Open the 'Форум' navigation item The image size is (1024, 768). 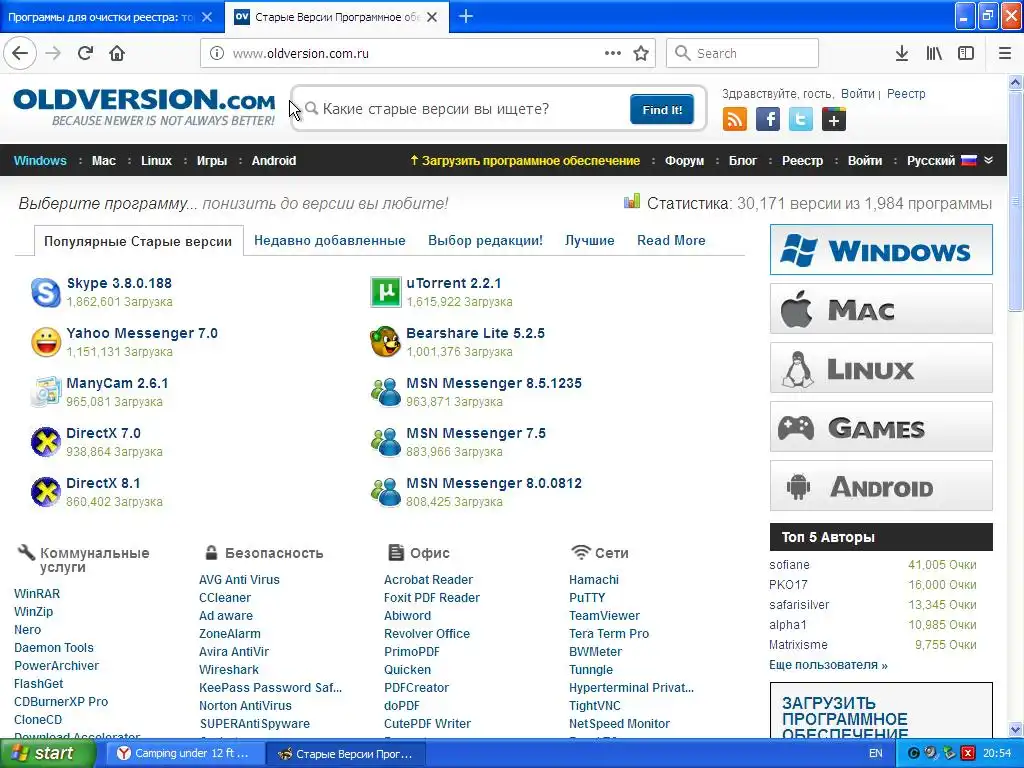(x=684, y=161)
